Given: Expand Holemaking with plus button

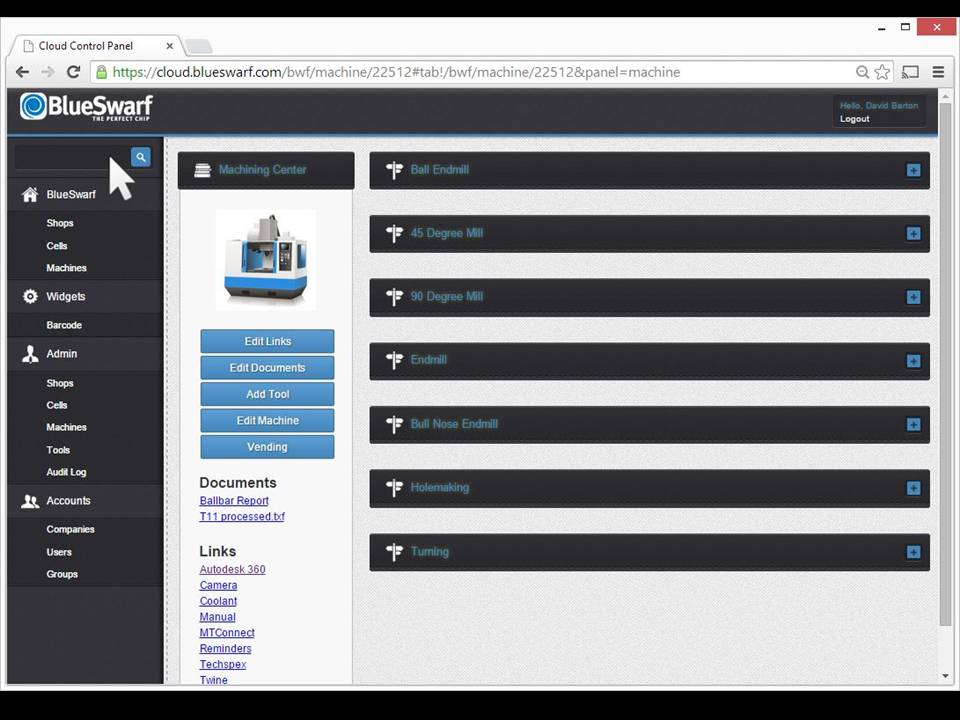Looking at the screenshot, I should tap(913, 489).
